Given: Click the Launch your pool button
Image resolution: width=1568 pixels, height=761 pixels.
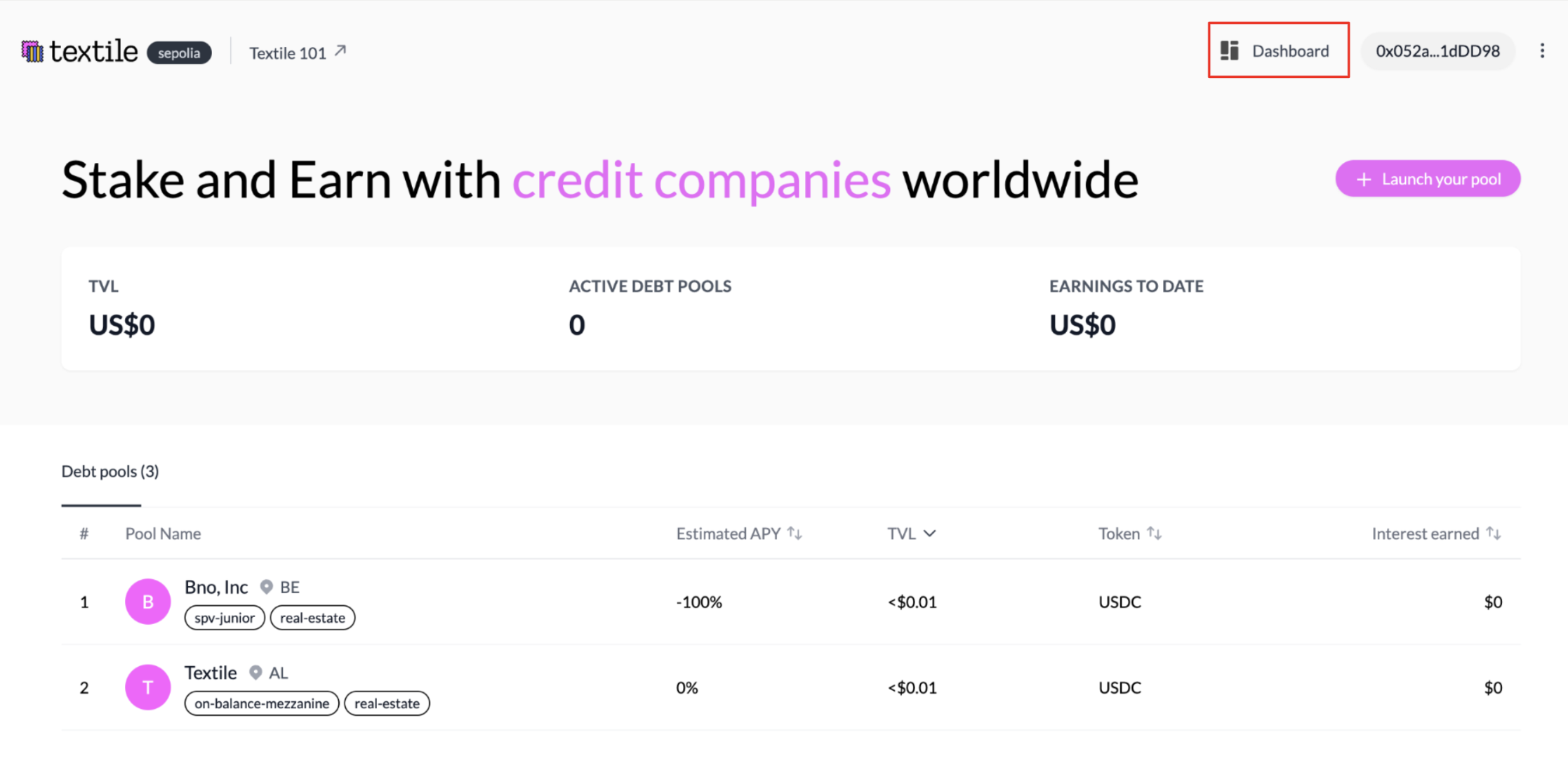Looking at the screenshot, I should (x=1428, y=179).
